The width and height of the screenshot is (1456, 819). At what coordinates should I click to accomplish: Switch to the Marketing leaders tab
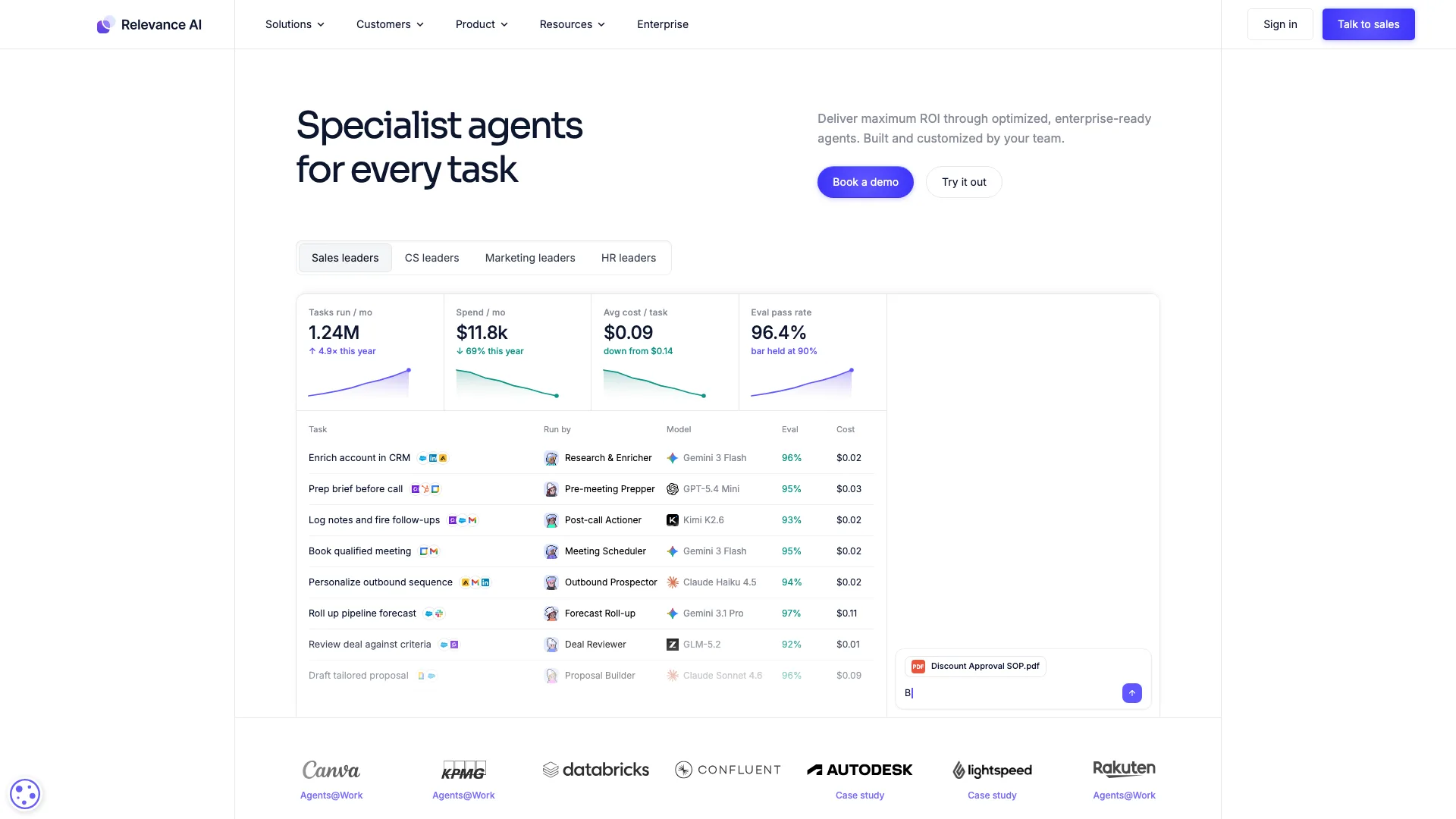(530, 258)
